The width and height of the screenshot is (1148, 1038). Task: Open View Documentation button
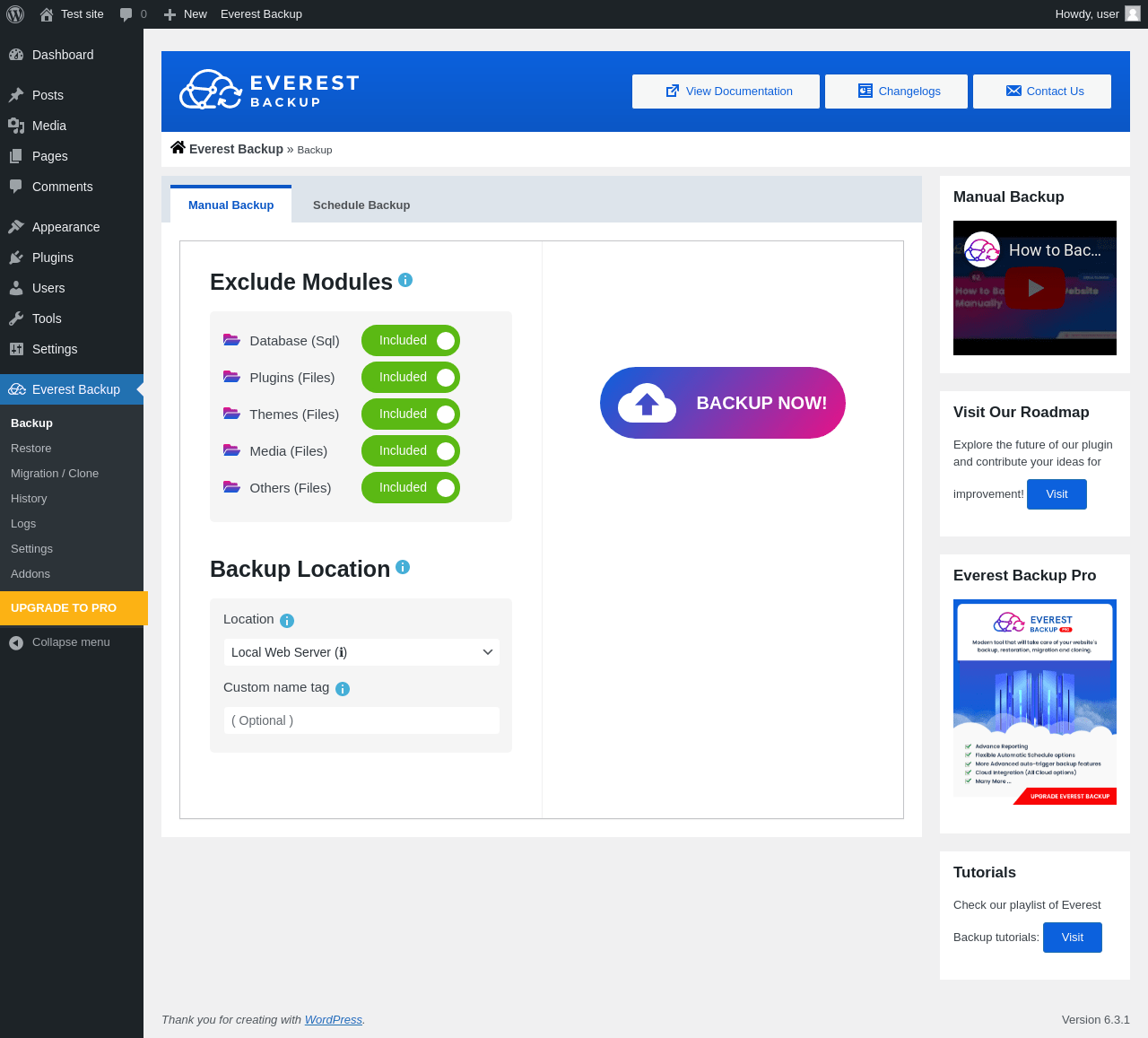pyautogui.click(x=726, y=92)
